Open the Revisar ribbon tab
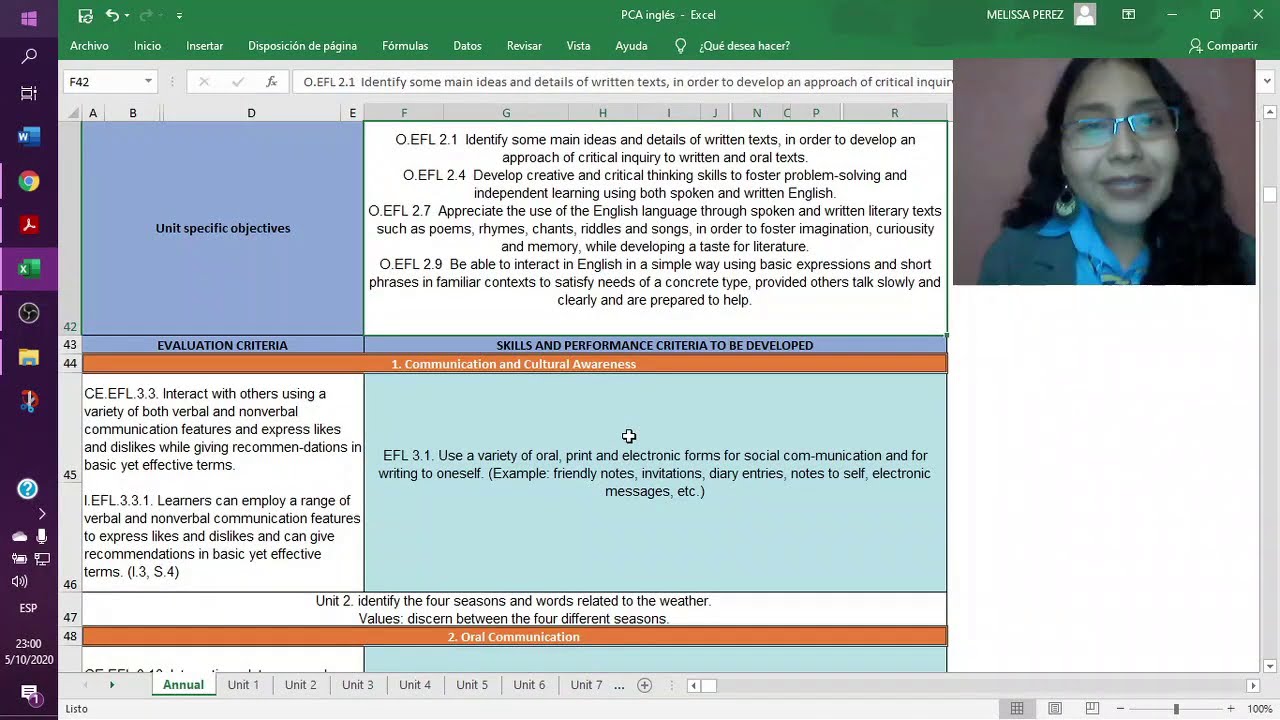 pyautogui.click(x=524, y=46)
